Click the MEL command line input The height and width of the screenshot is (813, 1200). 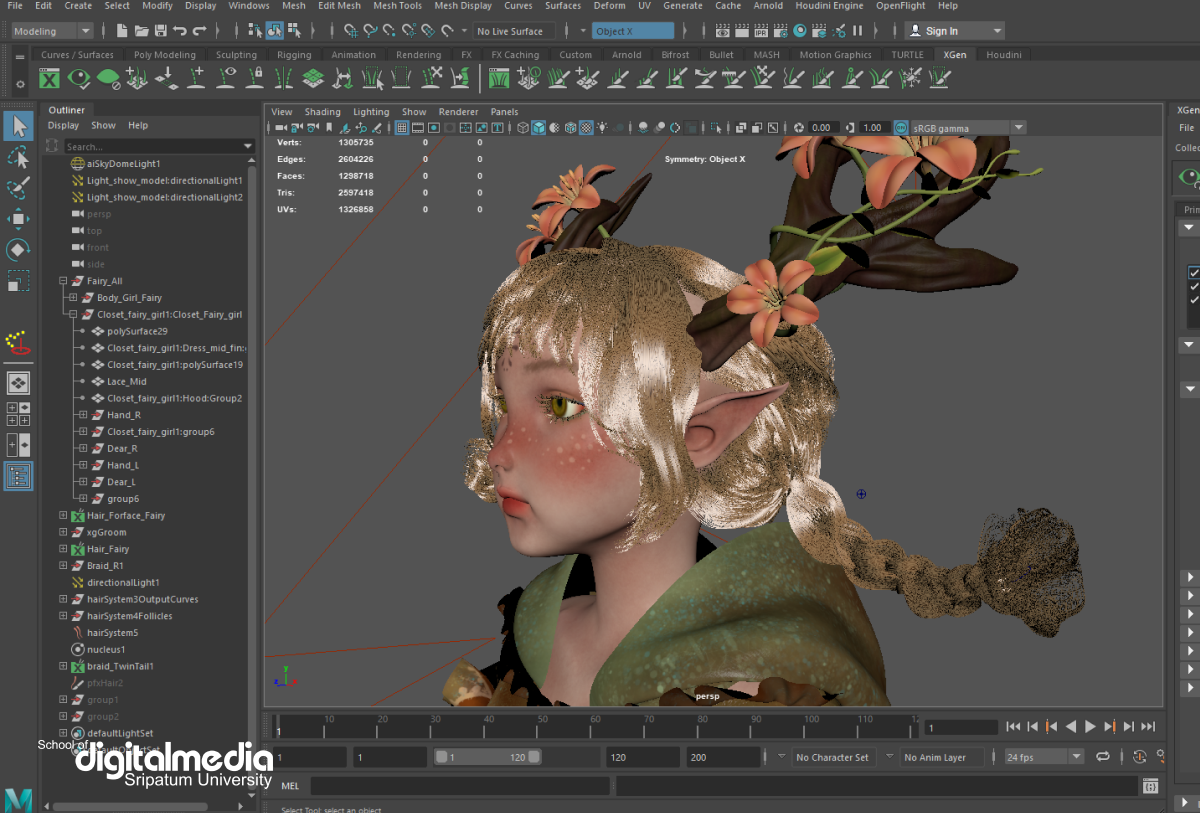pyautogui.click(x=460, y=786)
